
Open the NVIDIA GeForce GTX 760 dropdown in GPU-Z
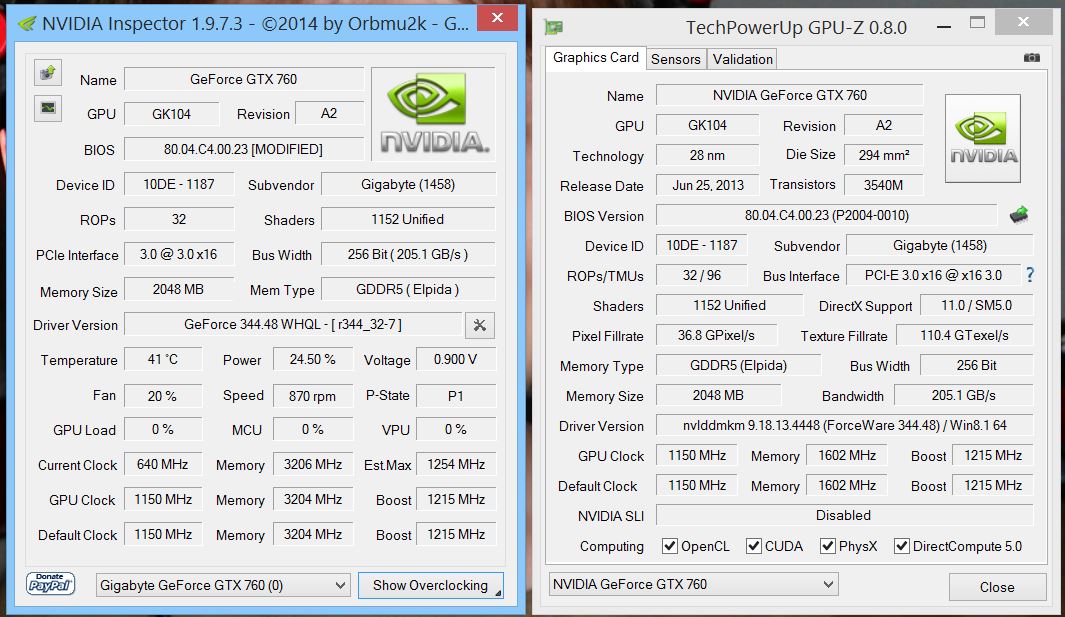pyautogui.click(x=693, y=584)
